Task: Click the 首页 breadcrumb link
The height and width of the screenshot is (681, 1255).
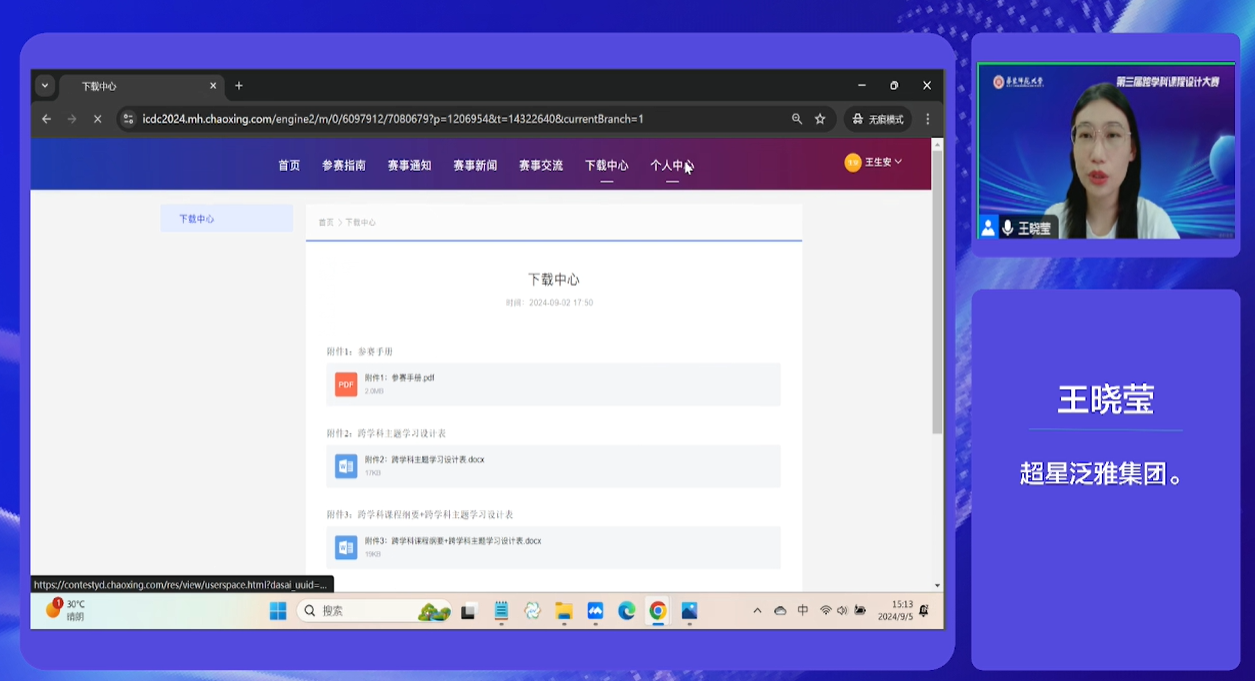Action: click(326, 222)
